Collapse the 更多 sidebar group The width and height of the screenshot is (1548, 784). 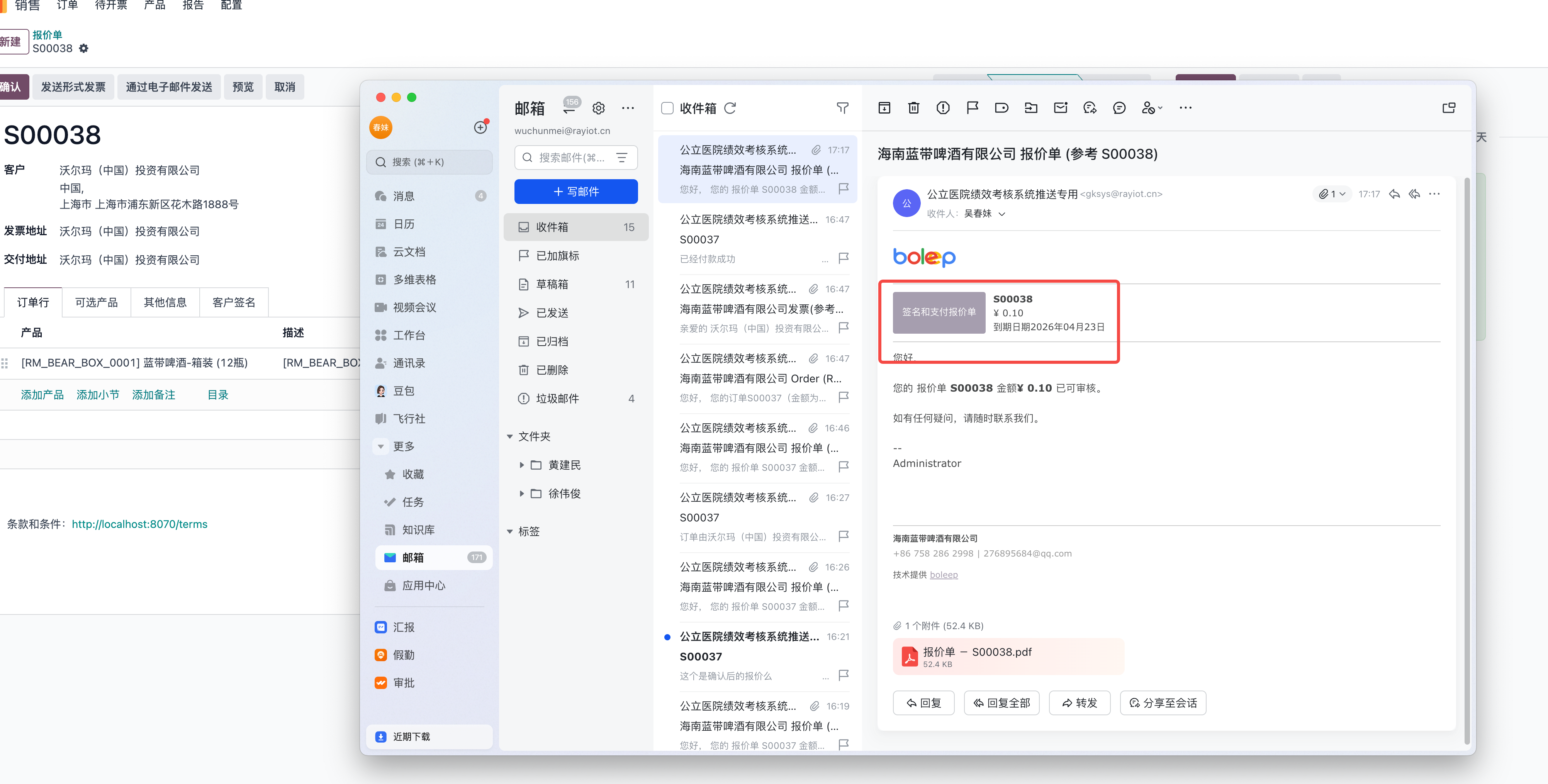point(380,446)
